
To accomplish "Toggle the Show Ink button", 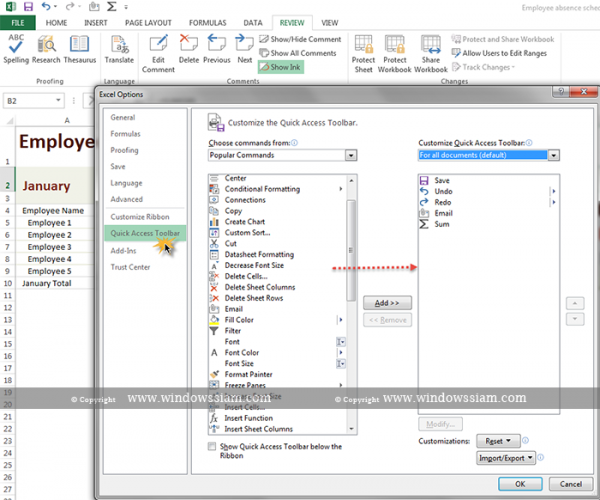I will point(281,67).
